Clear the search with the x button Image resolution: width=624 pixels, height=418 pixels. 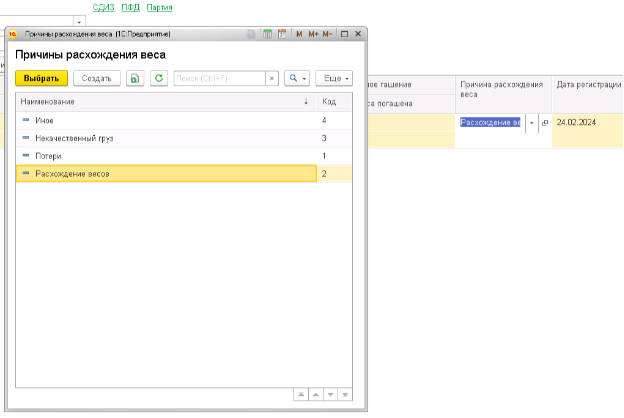click(272, 78)
